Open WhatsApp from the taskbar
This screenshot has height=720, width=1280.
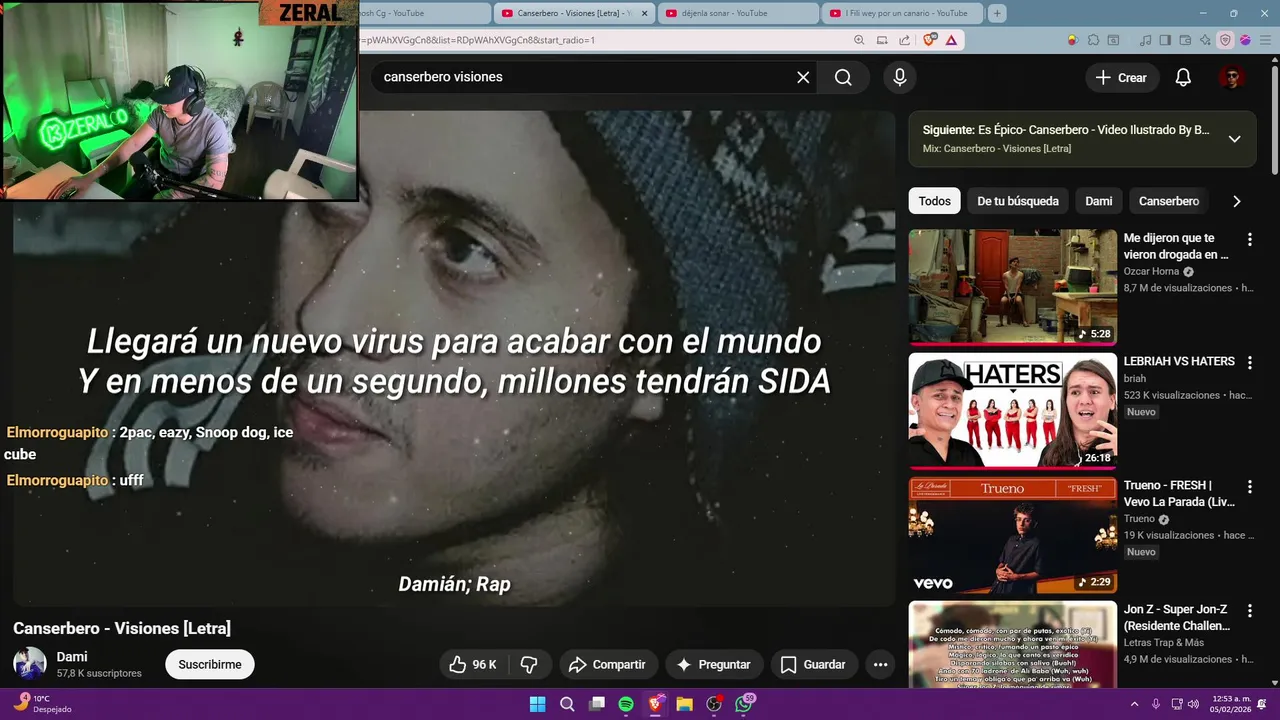pos(743,704)
